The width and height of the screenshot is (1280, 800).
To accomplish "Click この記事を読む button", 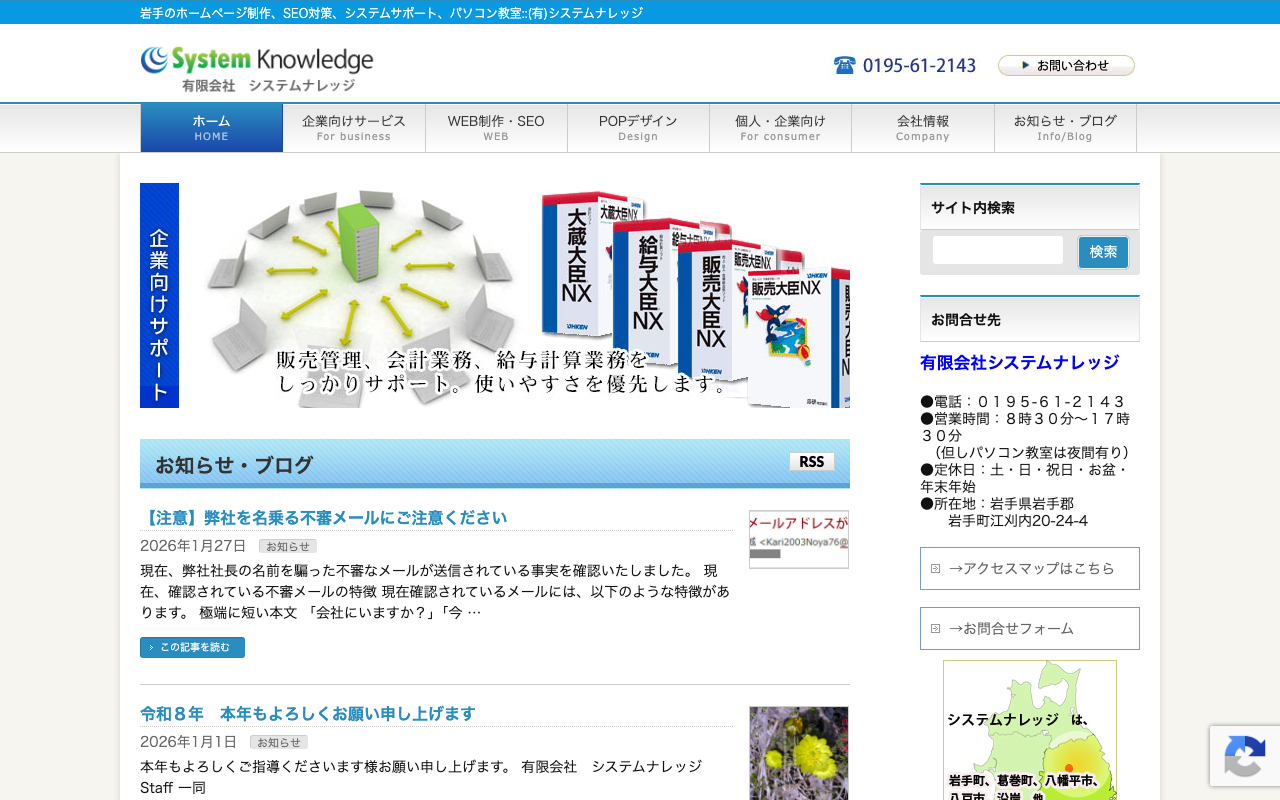I will click(192, 647).
